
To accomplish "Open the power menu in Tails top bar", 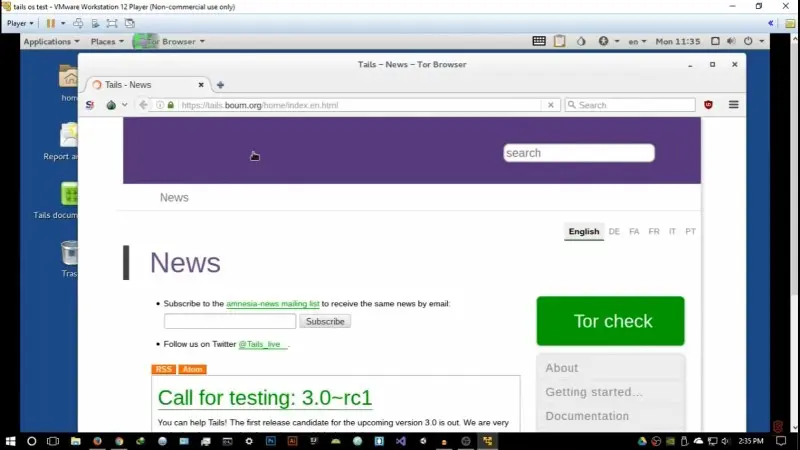I will pos(753,41).
